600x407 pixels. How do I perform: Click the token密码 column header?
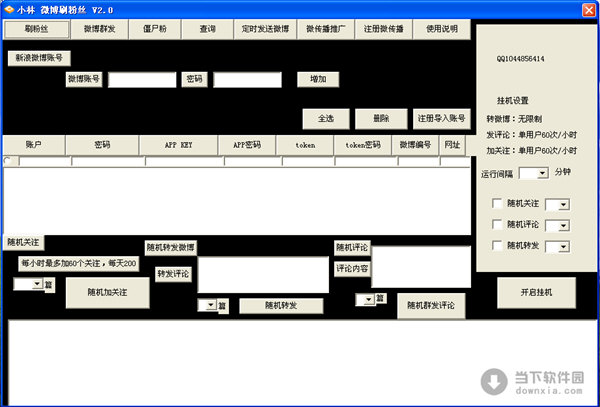click(x=363, y=145)
